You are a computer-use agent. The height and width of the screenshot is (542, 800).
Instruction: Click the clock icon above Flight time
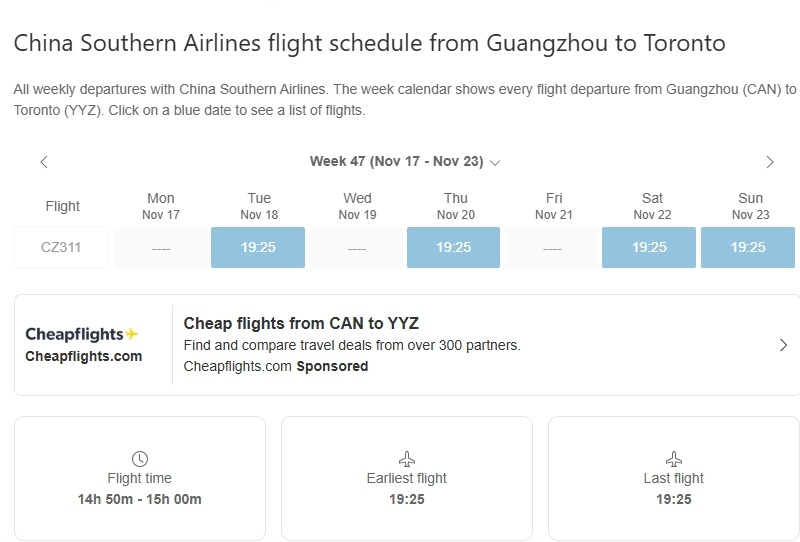(140, 459)
